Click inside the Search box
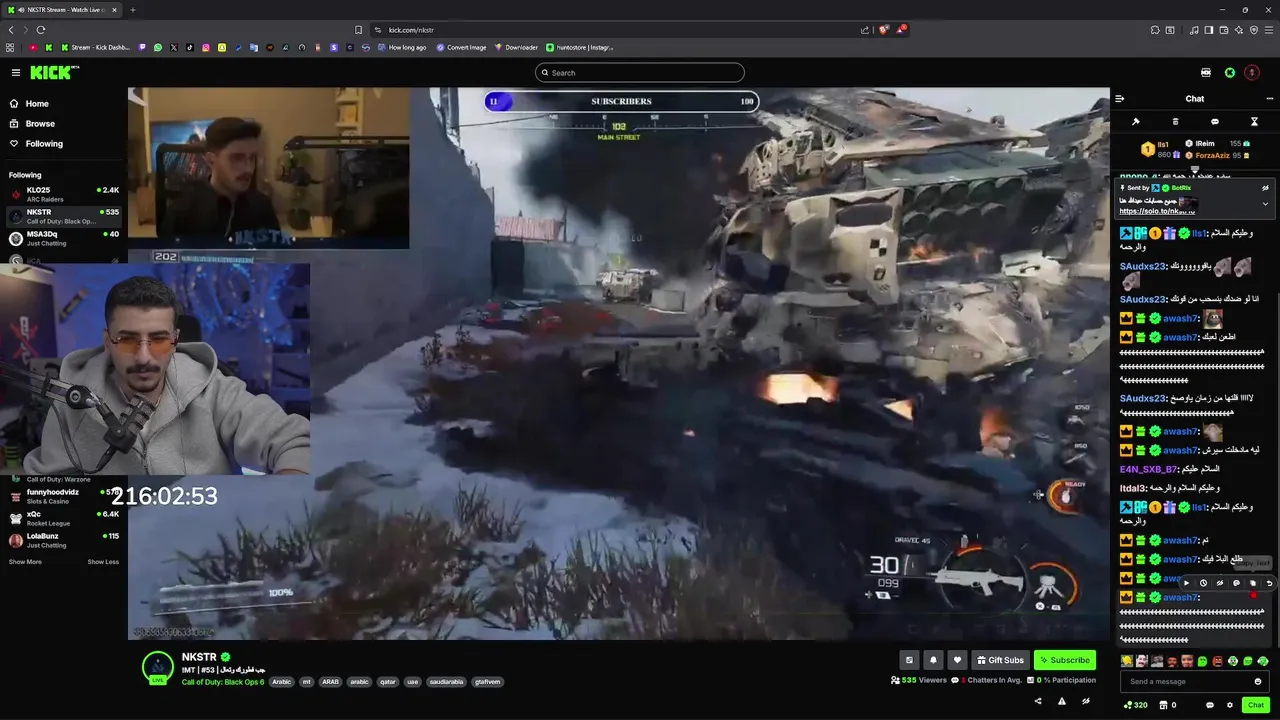The image size is (1280, 720). 640,72
